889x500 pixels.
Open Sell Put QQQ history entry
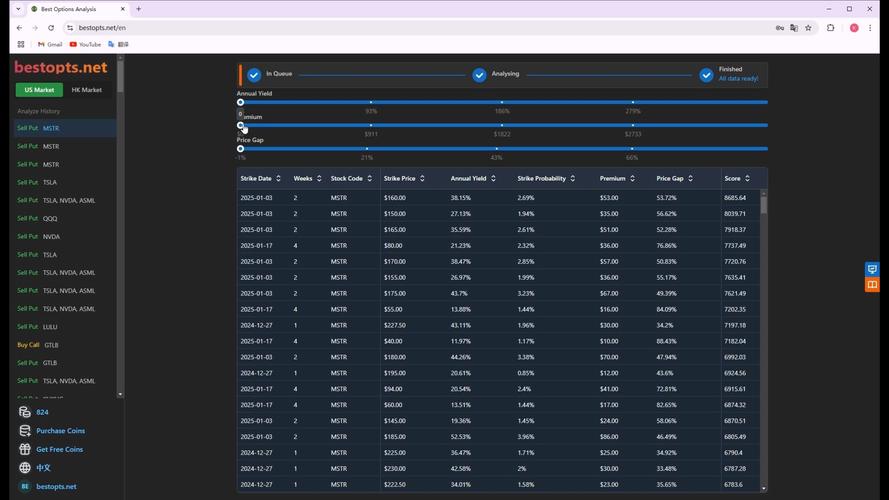(64, 218)
